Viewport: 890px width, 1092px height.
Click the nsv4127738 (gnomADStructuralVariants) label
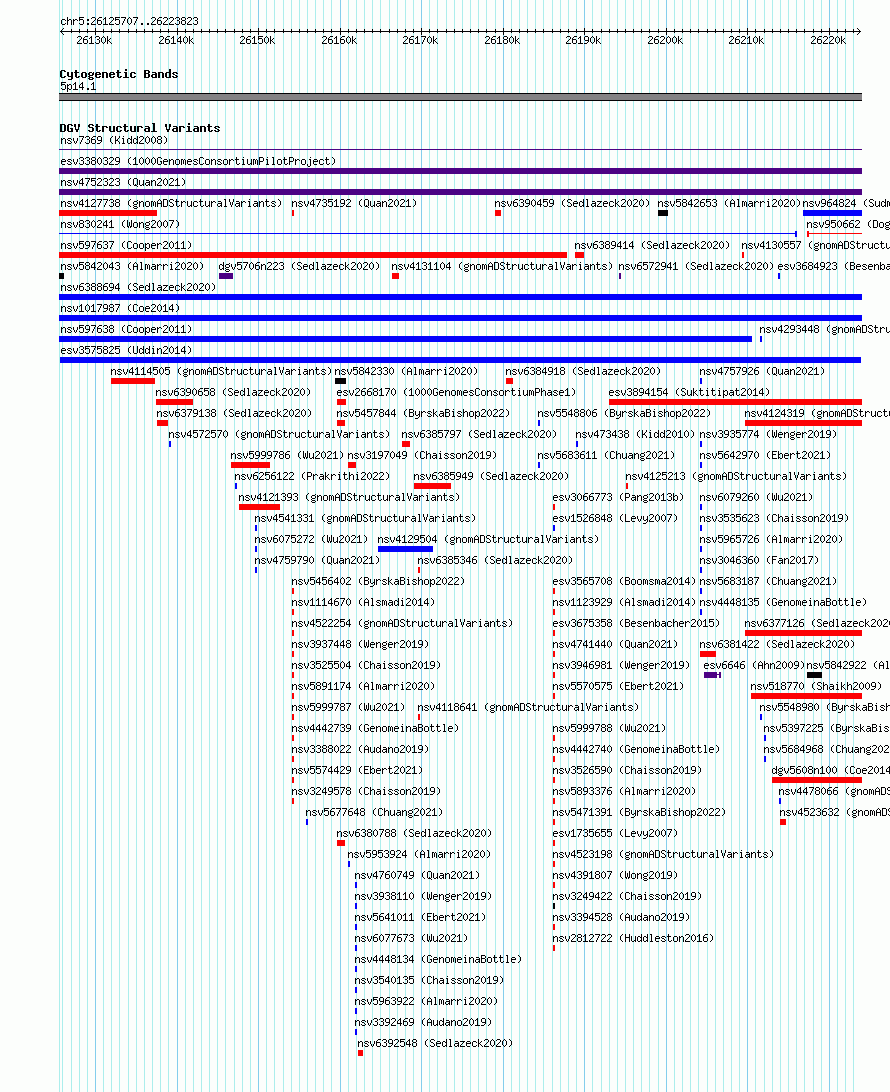click(171, 203)
